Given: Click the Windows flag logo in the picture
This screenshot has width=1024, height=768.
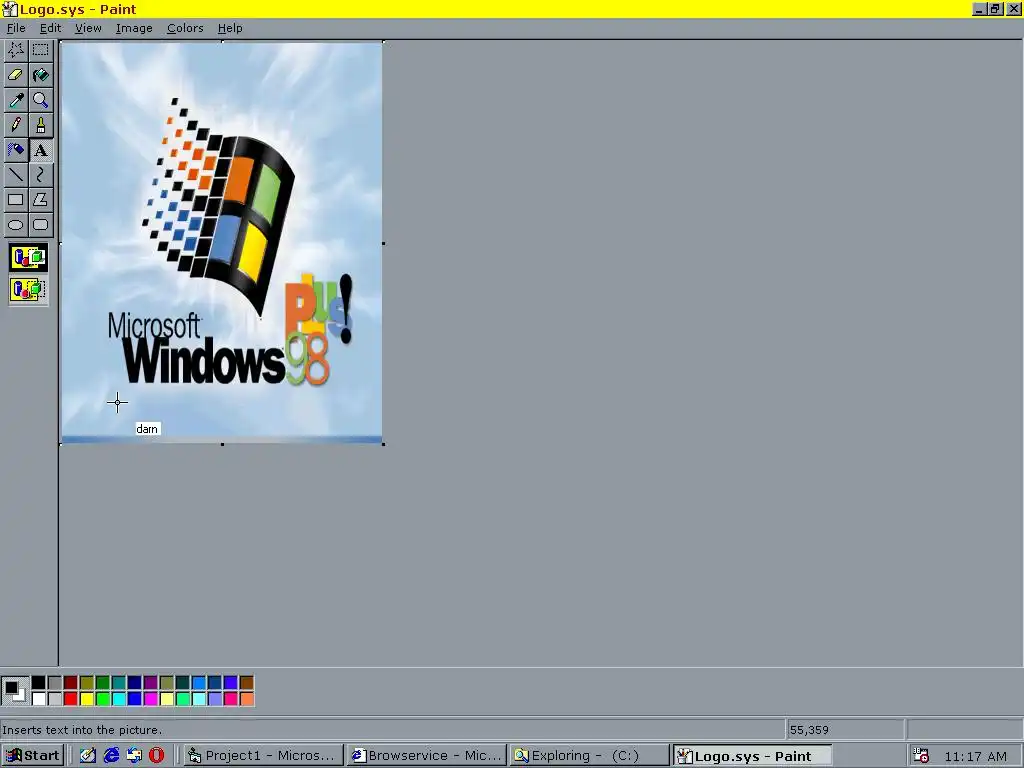Looking at the screenshot, I should [219, 209].
